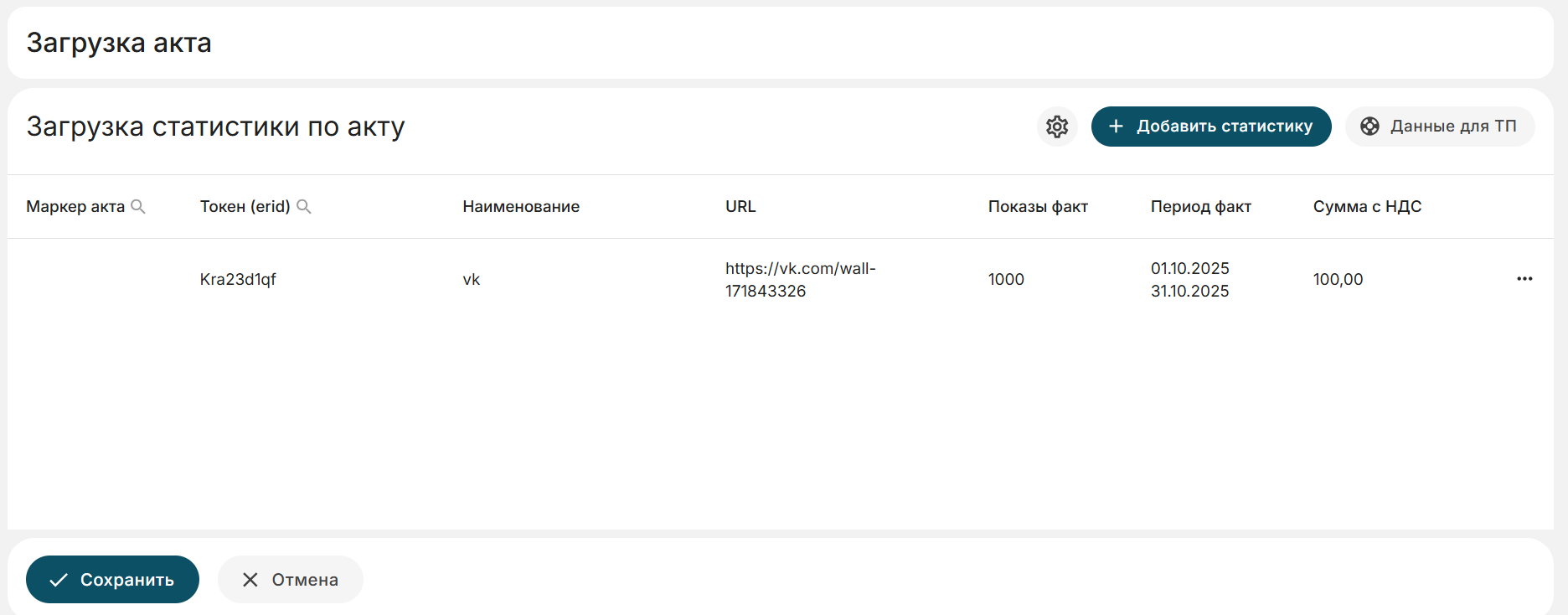
Task: Click checkmark icon on Сохранить button
Action: [x=58, y=580]
